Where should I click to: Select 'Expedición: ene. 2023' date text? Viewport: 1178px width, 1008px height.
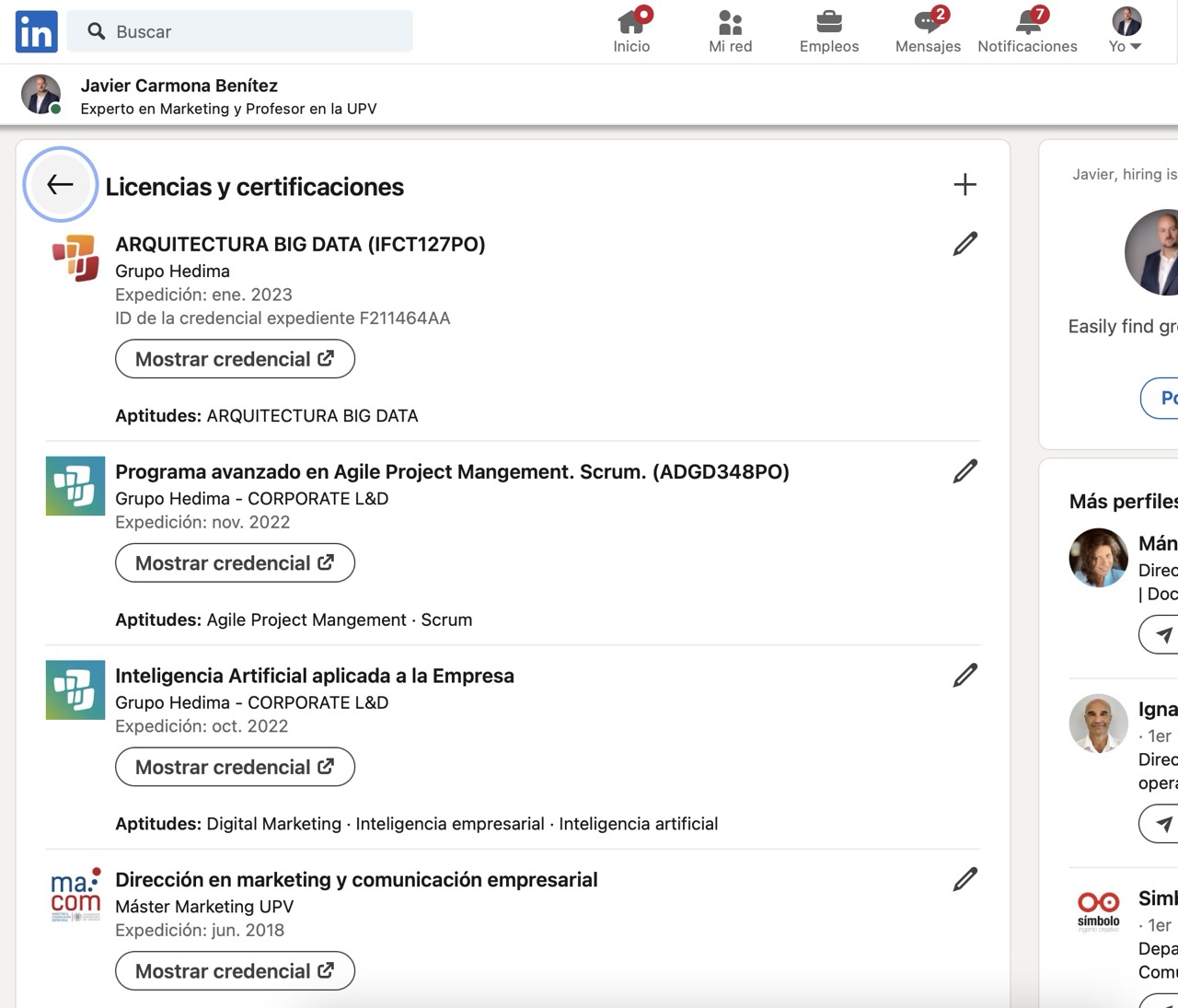click(x=203, y=295)
